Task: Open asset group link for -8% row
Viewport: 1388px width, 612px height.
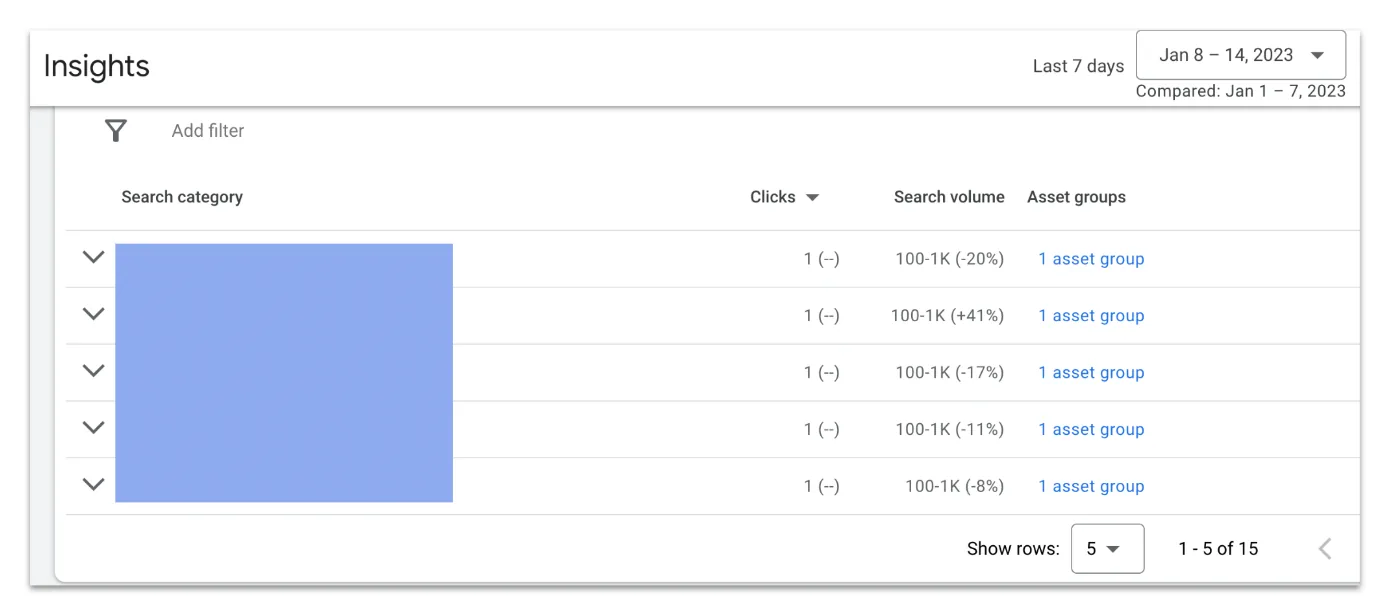Action: click(1091, 487)
